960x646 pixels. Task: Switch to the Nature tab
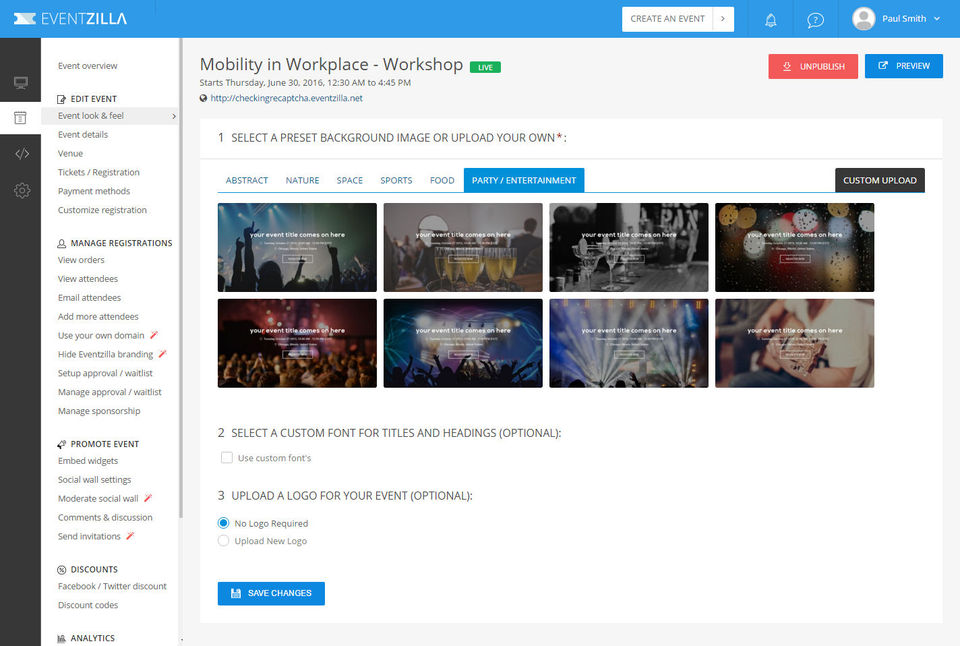(x=302, y=181)
